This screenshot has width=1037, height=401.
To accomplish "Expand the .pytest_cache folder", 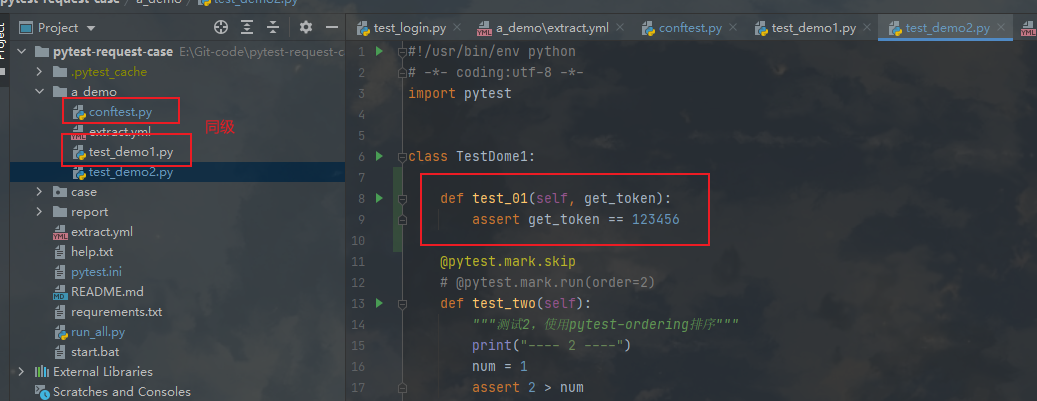I will (39, 71).
